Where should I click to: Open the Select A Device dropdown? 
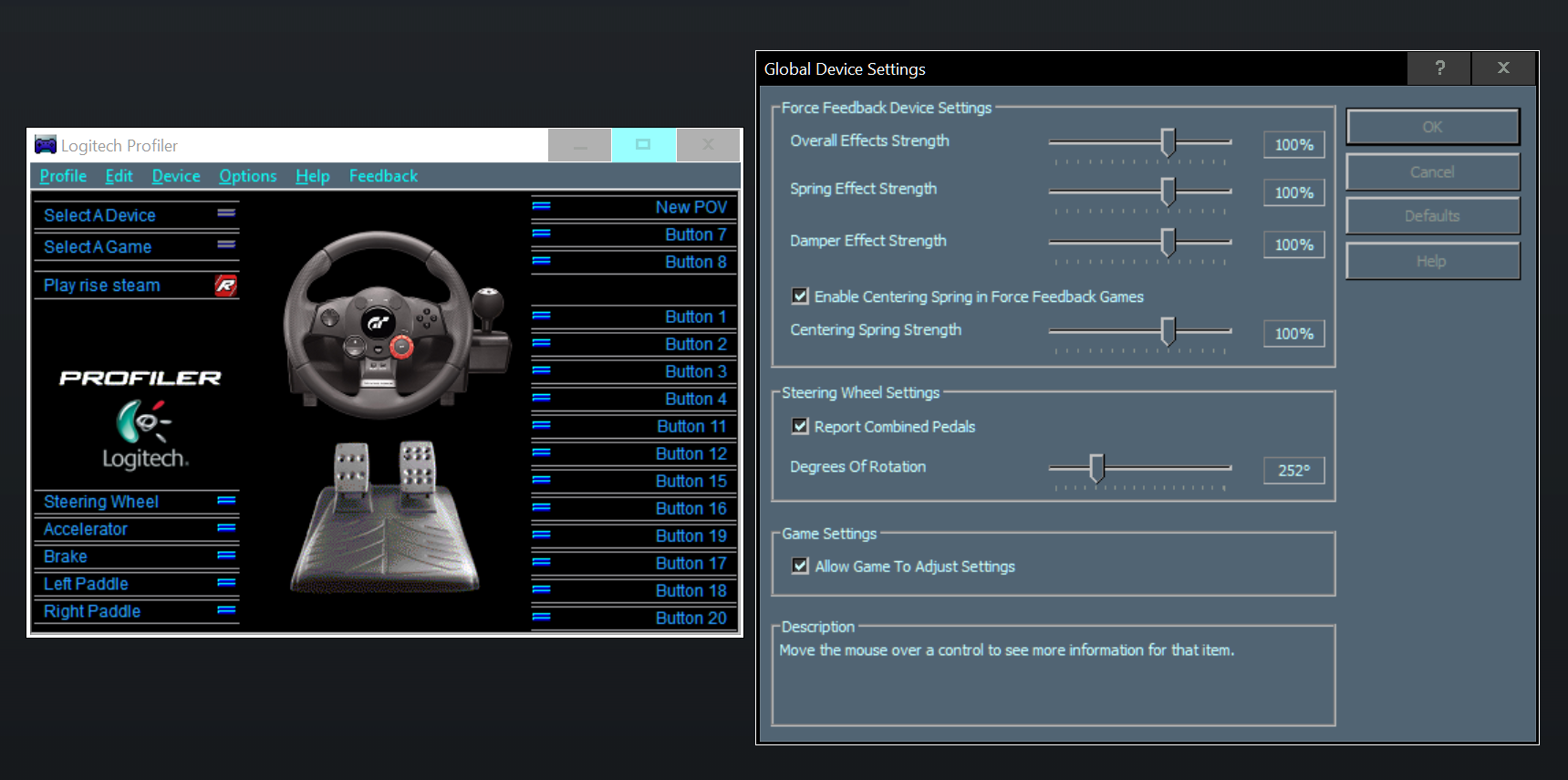click(137, 215)
